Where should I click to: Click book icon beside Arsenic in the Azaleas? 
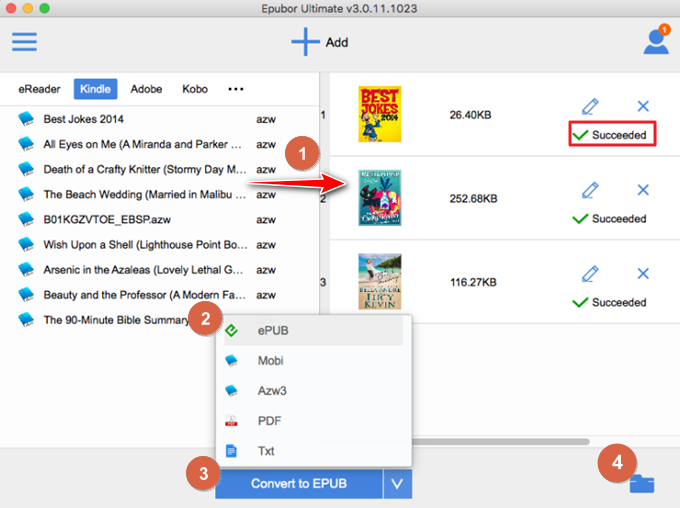[26, 270]
